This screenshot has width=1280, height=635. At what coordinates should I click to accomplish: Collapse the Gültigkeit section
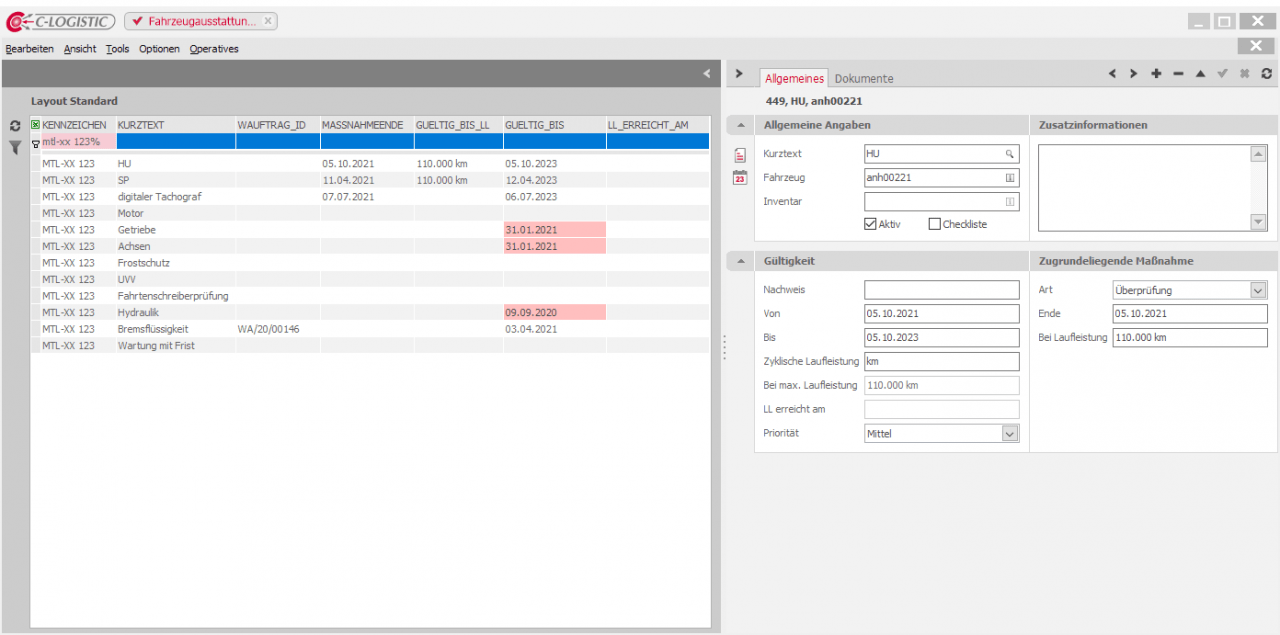(740, 261)
